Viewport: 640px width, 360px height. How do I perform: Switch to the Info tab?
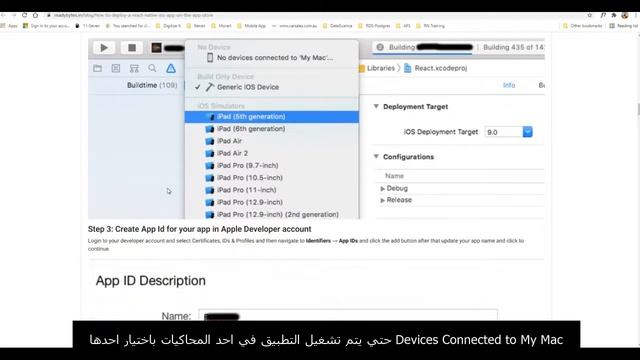pos(509,85)
